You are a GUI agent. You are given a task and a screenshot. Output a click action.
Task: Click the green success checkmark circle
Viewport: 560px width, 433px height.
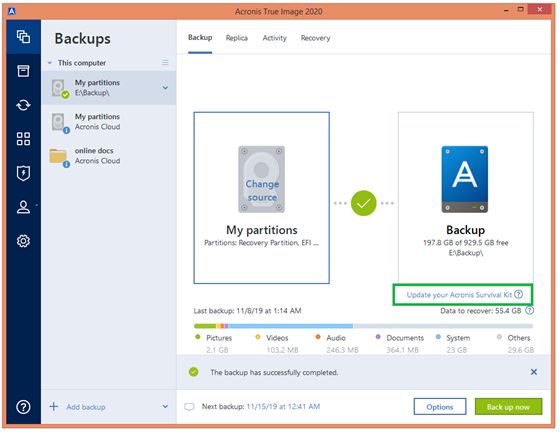[363, 203]
